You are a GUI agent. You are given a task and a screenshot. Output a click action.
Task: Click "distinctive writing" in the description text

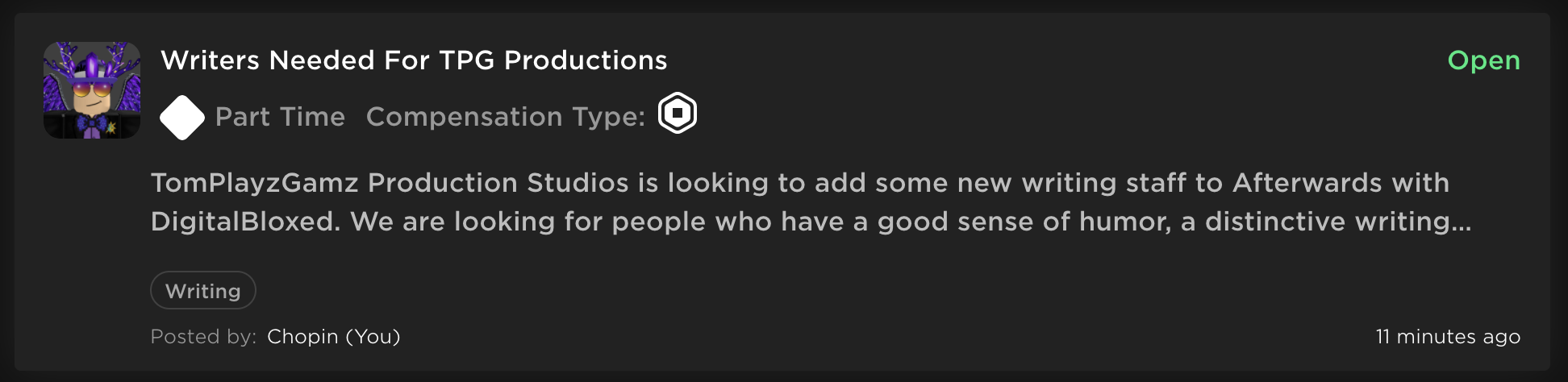(1328, 222)
